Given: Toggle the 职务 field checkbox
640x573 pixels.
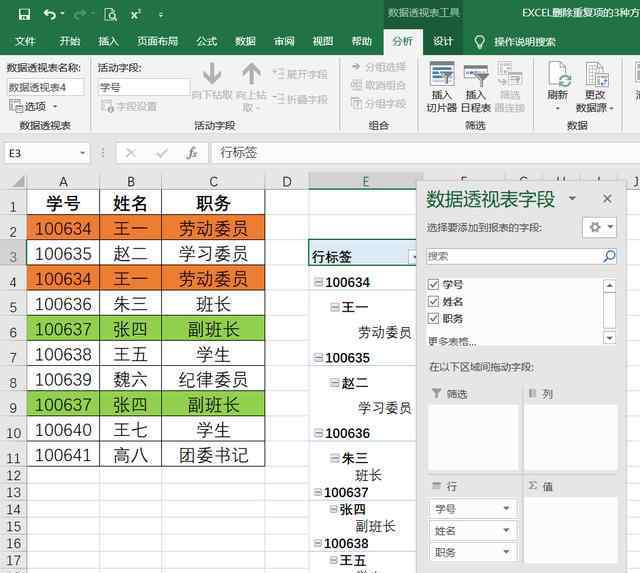Looking at the screenshot, I should pyautogui.click(x=433, y=318).
